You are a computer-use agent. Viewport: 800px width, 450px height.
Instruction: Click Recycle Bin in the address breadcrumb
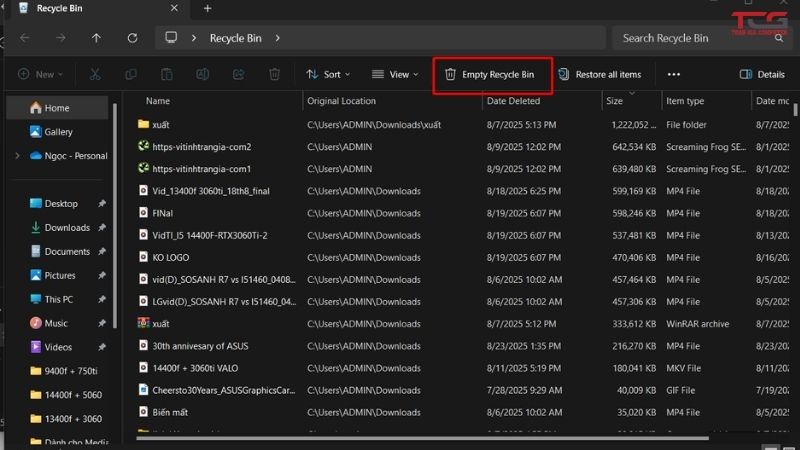click(x=236, y=38)
